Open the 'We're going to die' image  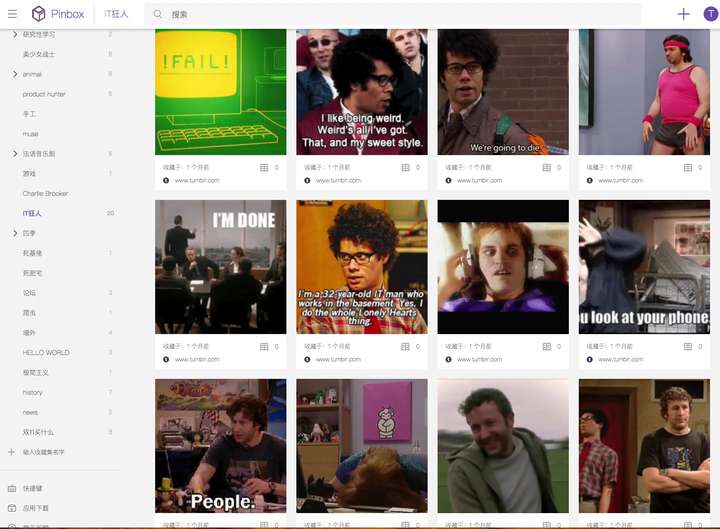(x=503, y=92)
